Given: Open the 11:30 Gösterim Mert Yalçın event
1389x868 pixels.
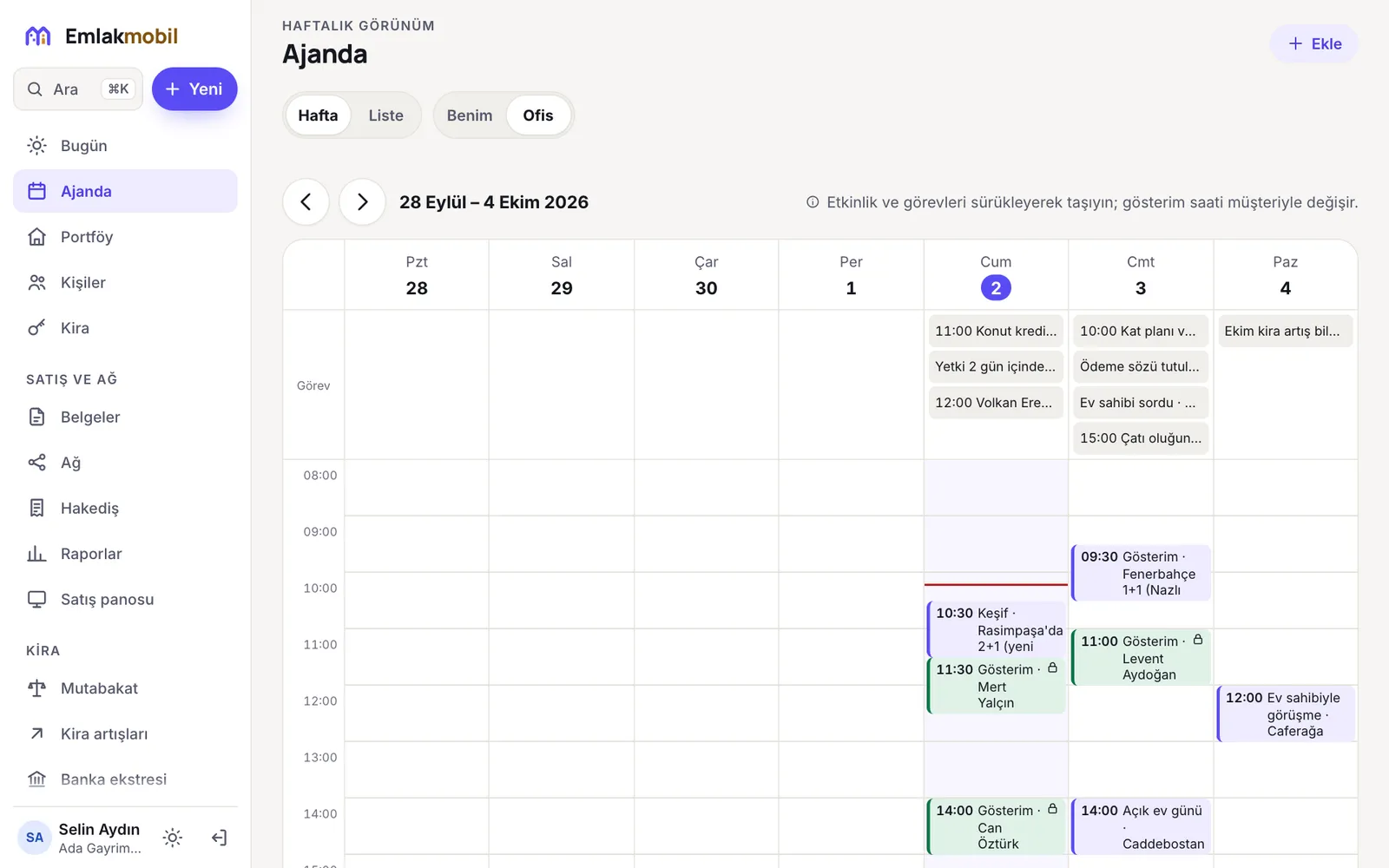Looking at the screenshot, I should click(x=996, y=686).
